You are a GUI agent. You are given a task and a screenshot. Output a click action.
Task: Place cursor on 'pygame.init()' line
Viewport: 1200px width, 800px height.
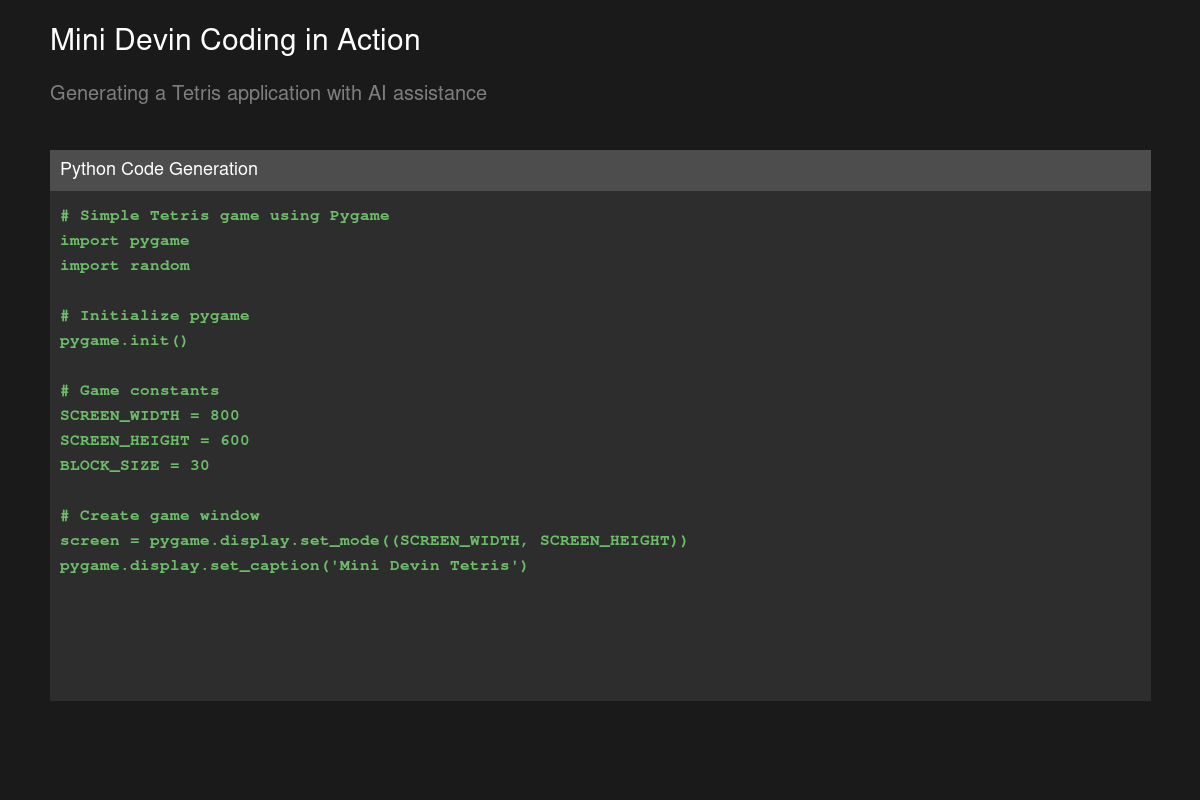pos(124,341)
